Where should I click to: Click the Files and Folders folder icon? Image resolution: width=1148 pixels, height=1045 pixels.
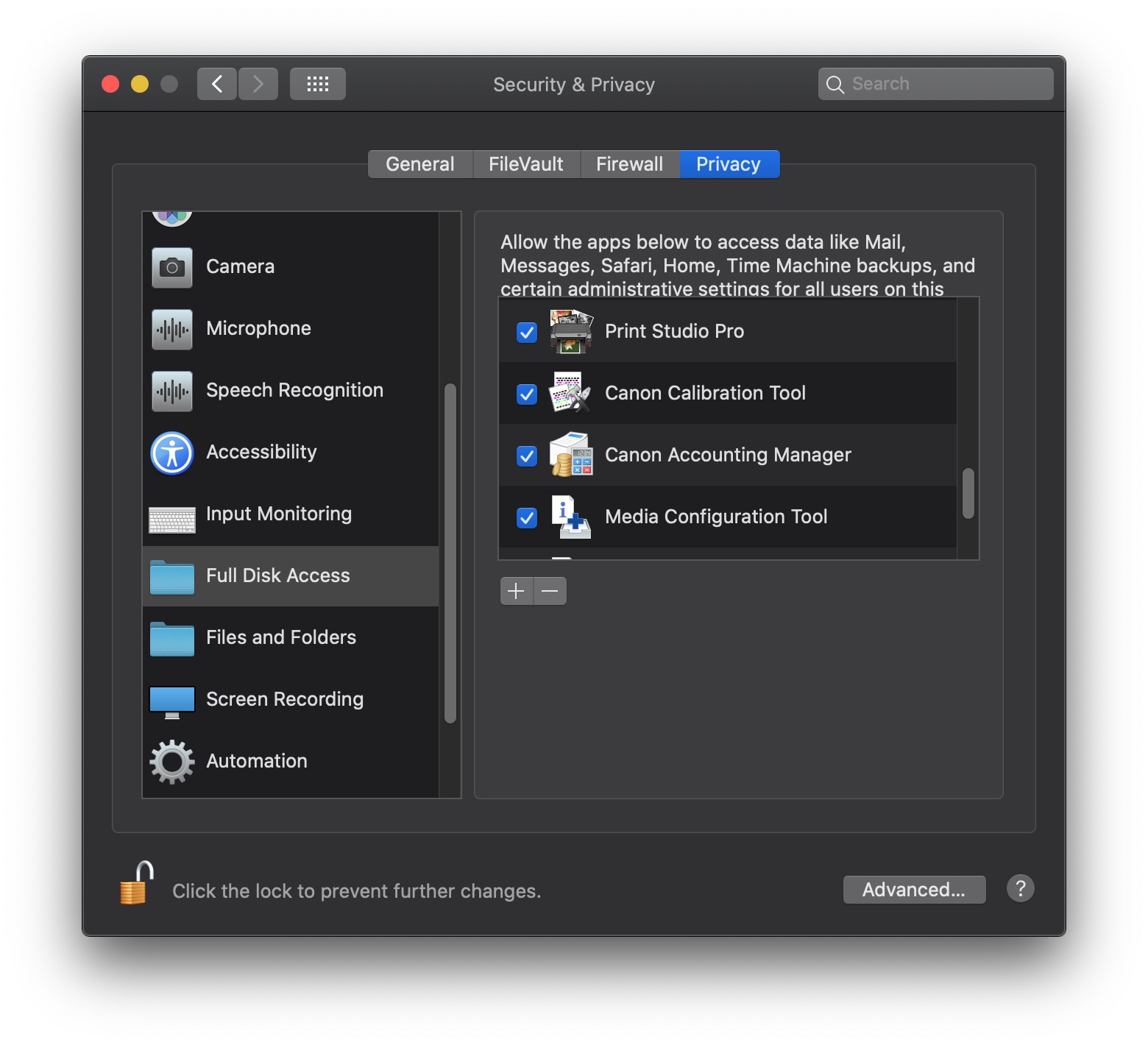[x=171, y=637]
